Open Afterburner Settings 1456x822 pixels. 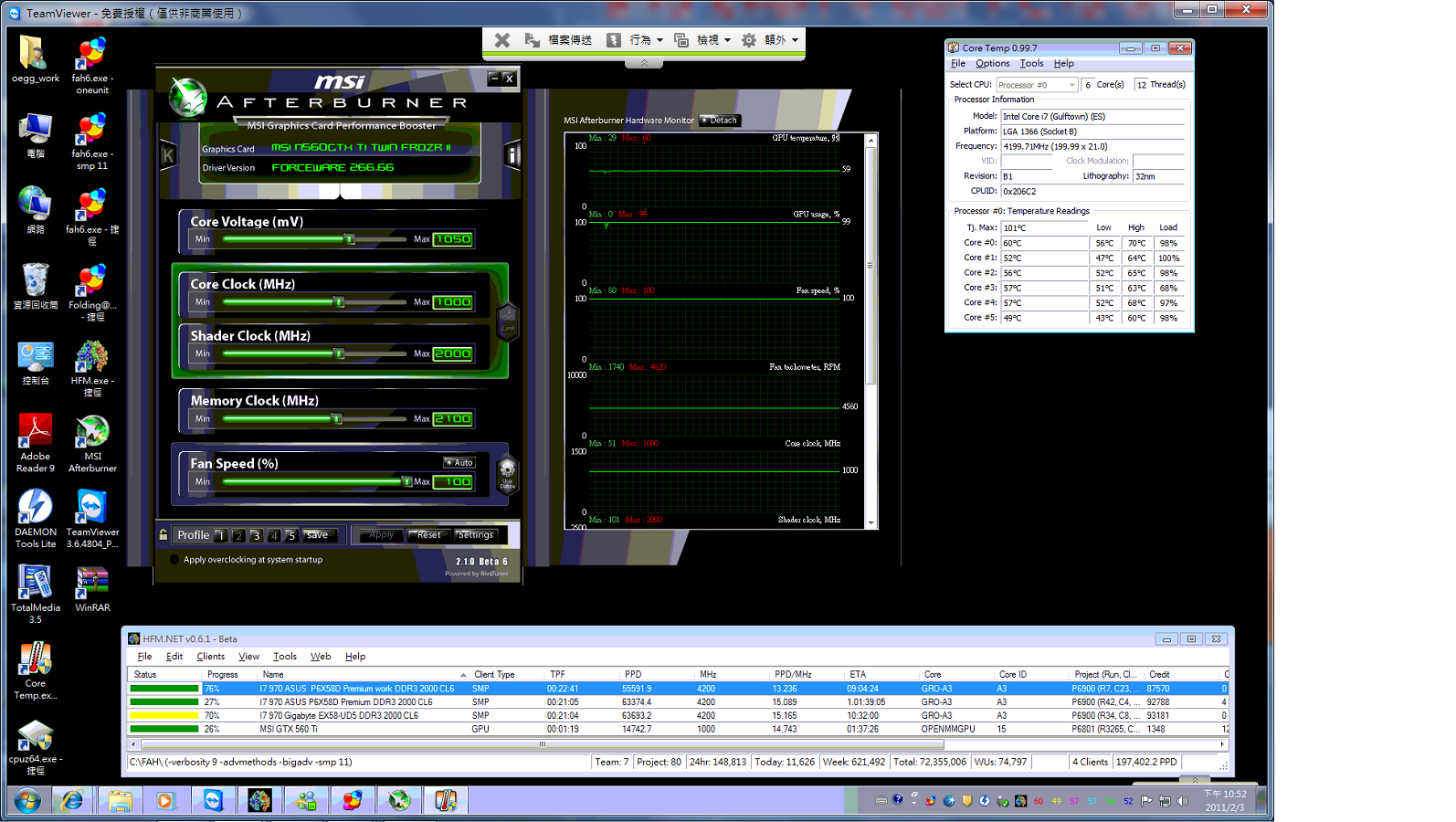pos(476,535)
